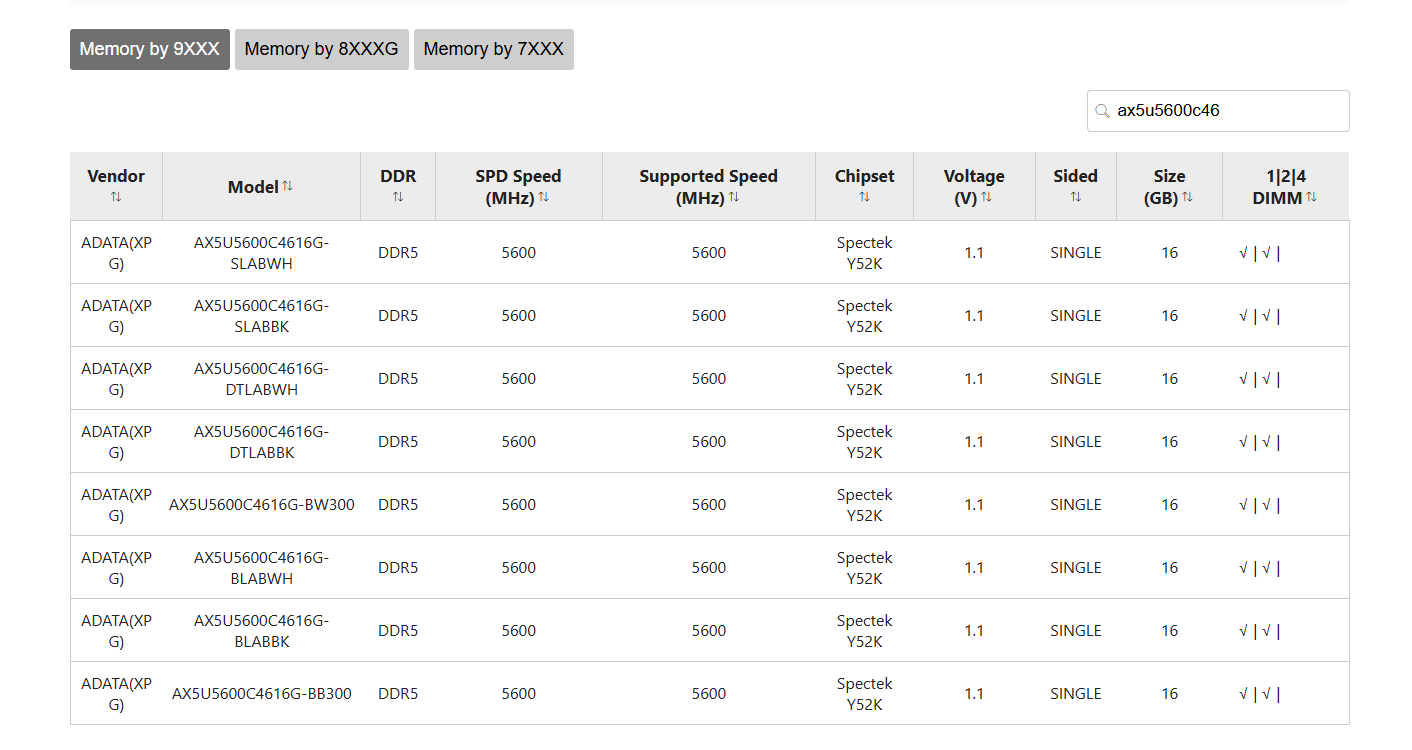The height and width of the screenshot is (750, 1412).
Task: Select model AX5U5600C4616G-BW300
Action: (x=261, y=505)
